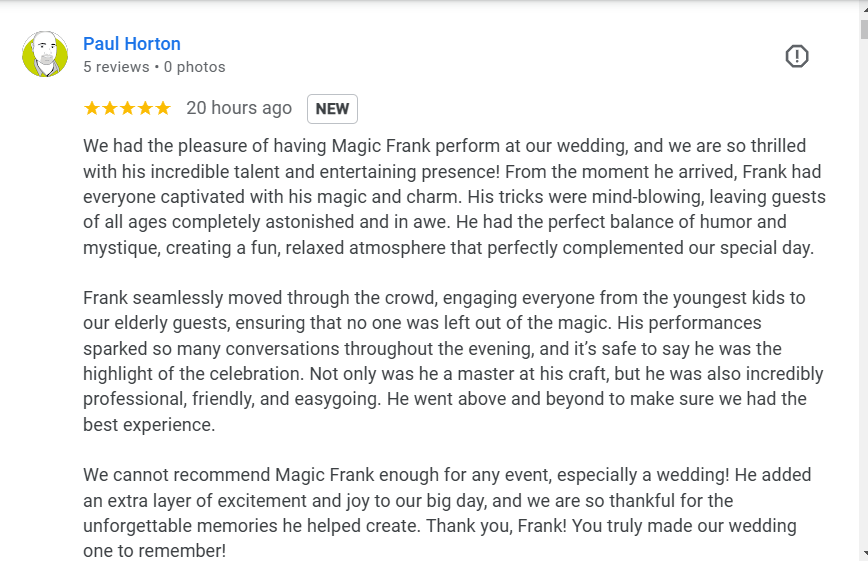Click the "0 photos" text
Viewport: 868px width, 561px height.
coord(195,67)
